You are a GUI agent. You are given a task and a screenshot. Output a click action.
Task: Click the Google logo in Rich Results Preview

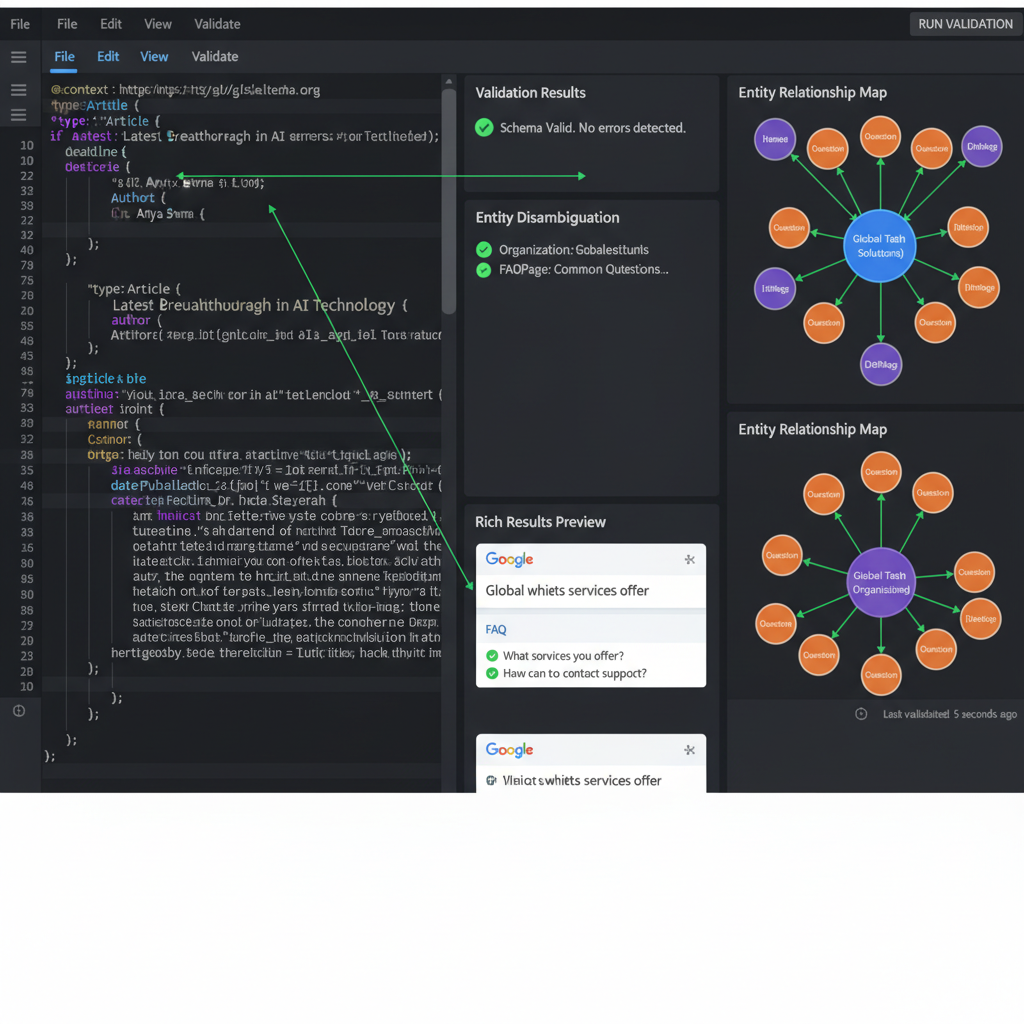pos(509,559)
